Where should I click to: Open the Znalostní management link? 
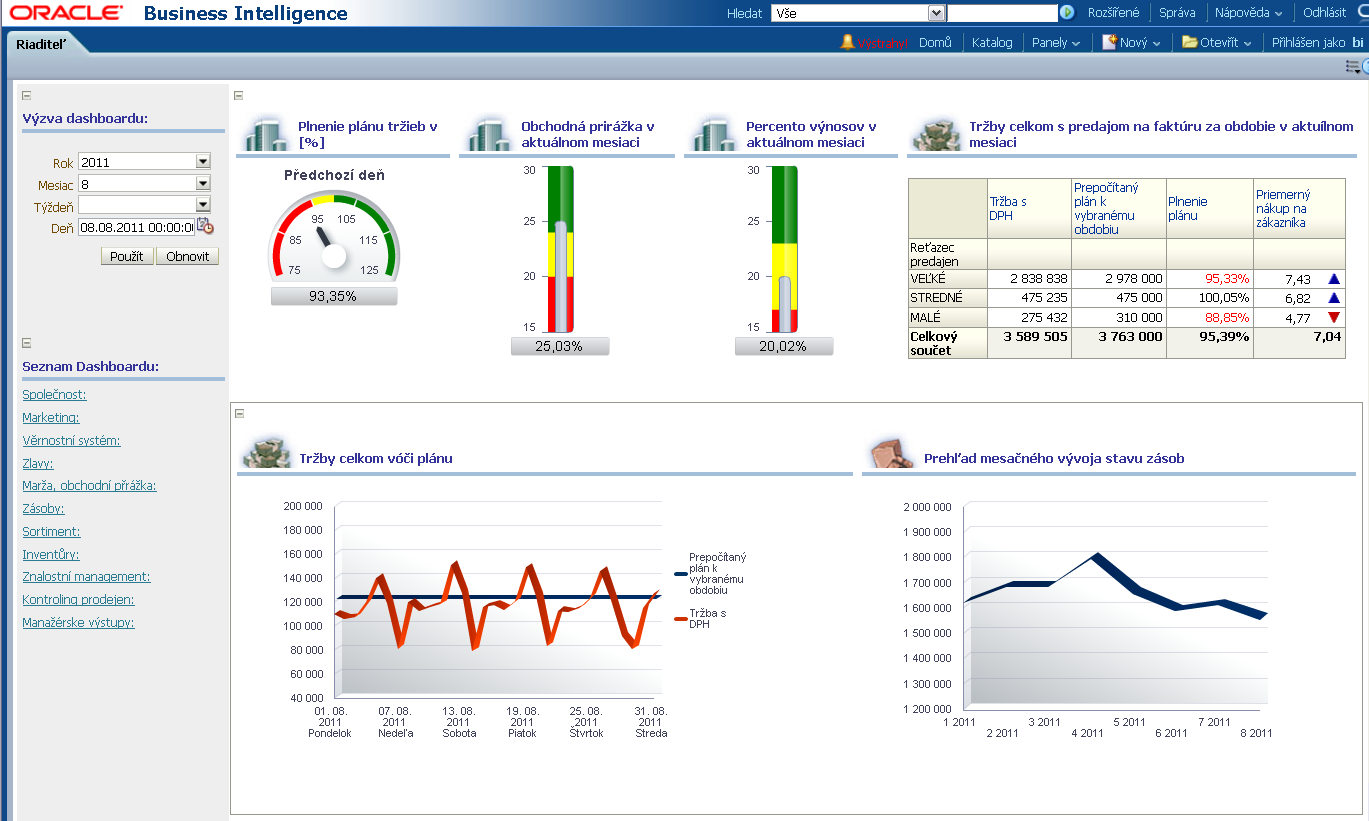click(86, 577)
